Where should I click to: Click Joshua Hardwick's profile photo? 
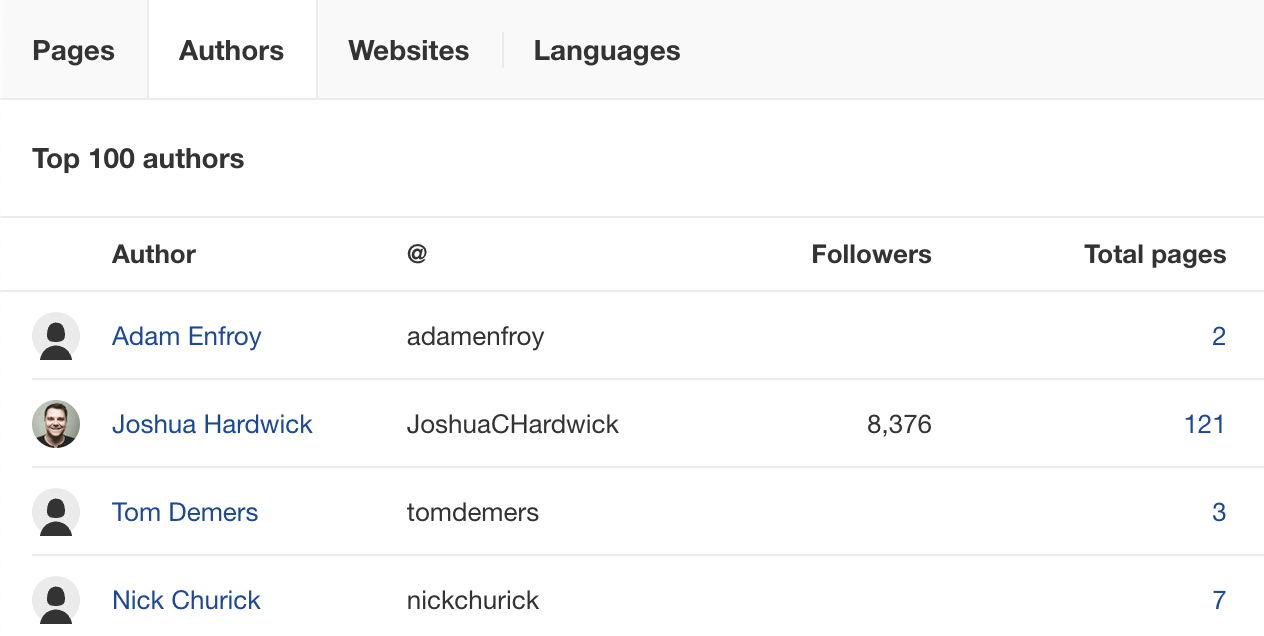tap(56, 424)
